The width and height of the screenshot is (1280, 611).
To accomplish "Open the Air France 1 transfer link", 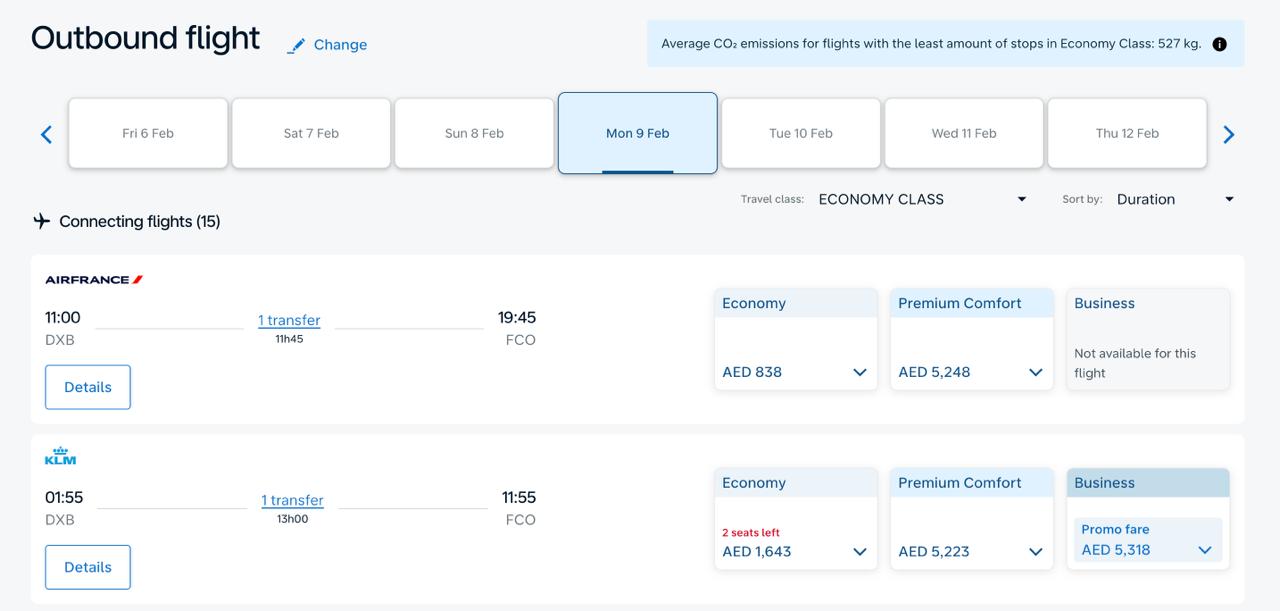I will [x=289, y=320].
